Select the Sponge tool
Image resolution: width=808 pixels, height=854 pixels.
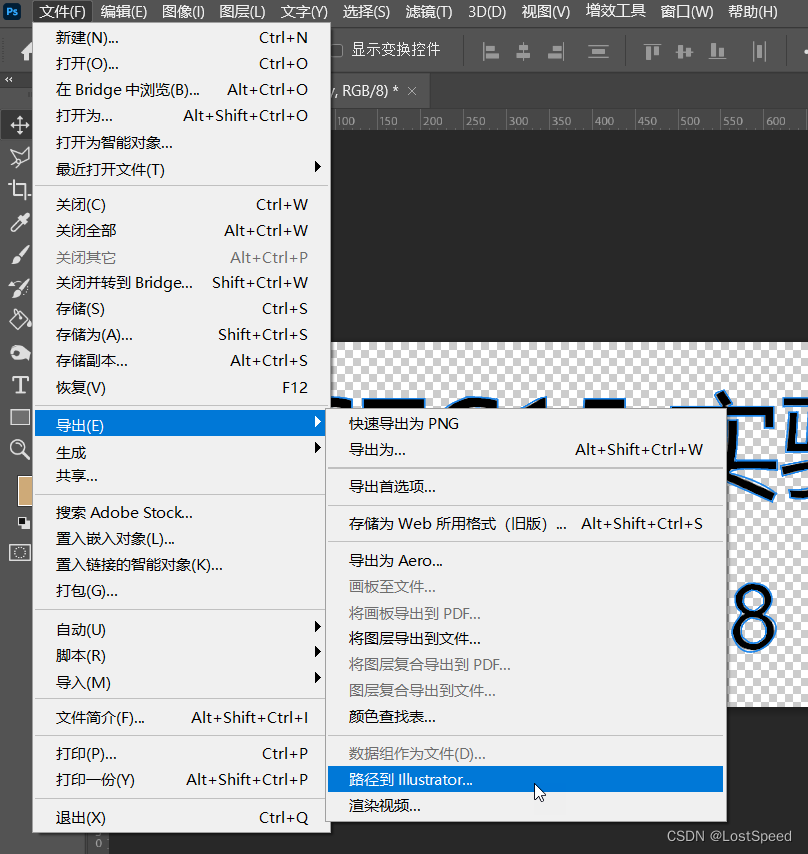click(20, 353)
